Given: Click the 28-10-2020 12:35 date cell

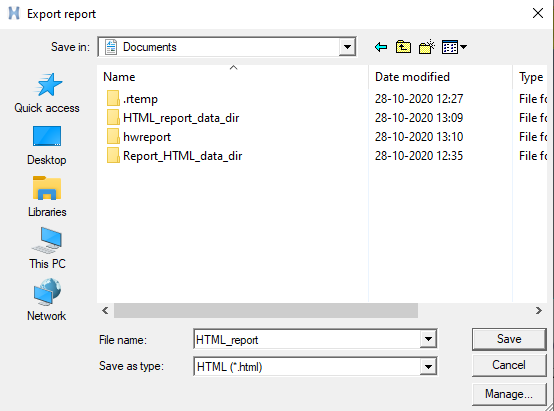Looking at the screenshot, I should click(419, 156).
